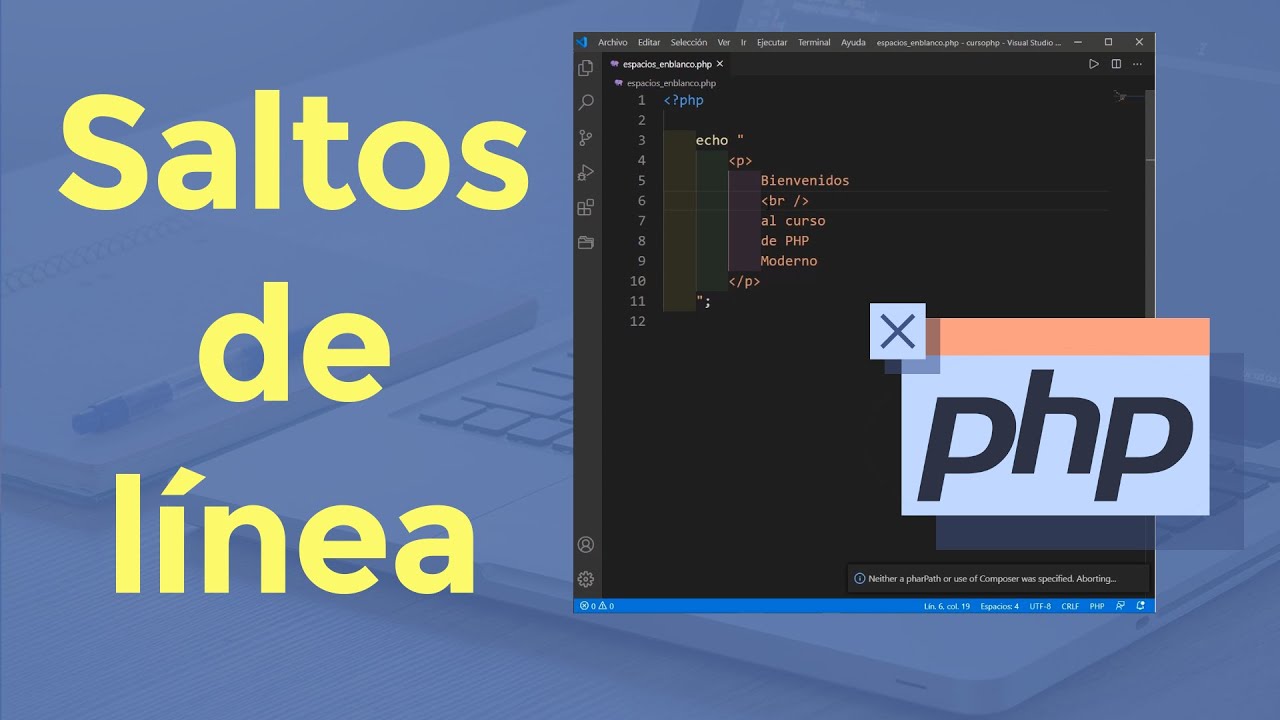Split the editor to the right

click(x=1116, y=64)
